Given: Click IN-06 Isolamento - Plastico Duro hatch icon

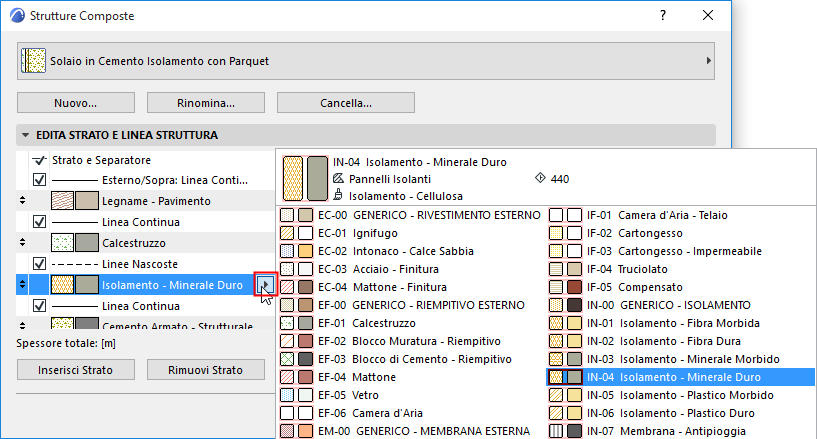Looking at the screenshot, I should (x=556, y=413).
